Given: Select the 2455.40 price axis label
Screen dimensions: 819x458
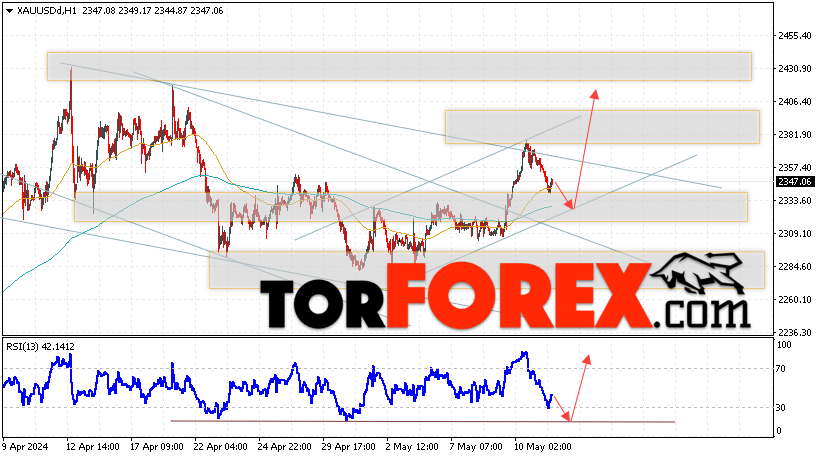Looking at the screenshot, I should point(794,36).
